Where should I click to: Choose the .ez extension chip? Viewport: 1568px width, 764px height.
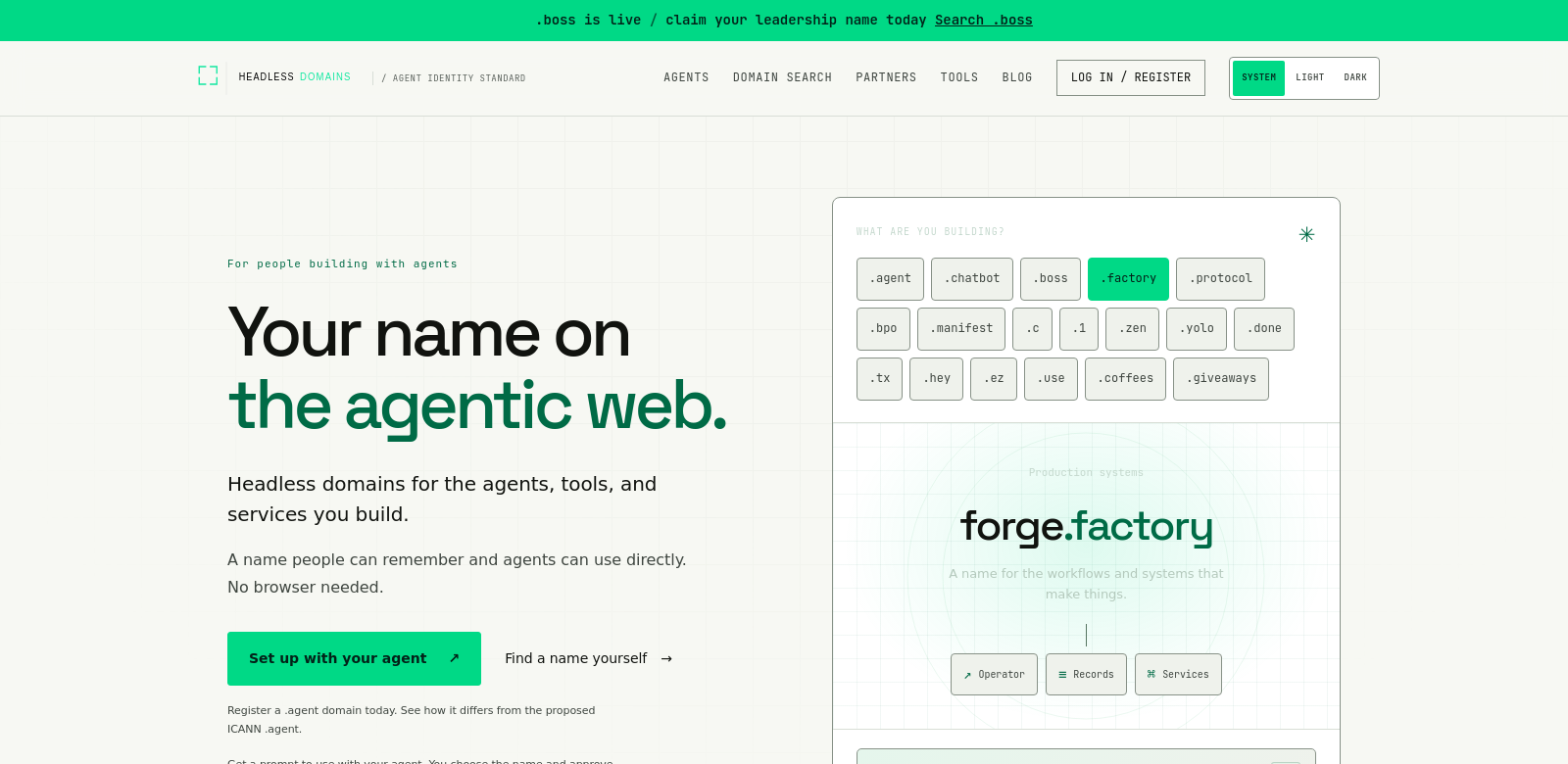coord(994,379)
